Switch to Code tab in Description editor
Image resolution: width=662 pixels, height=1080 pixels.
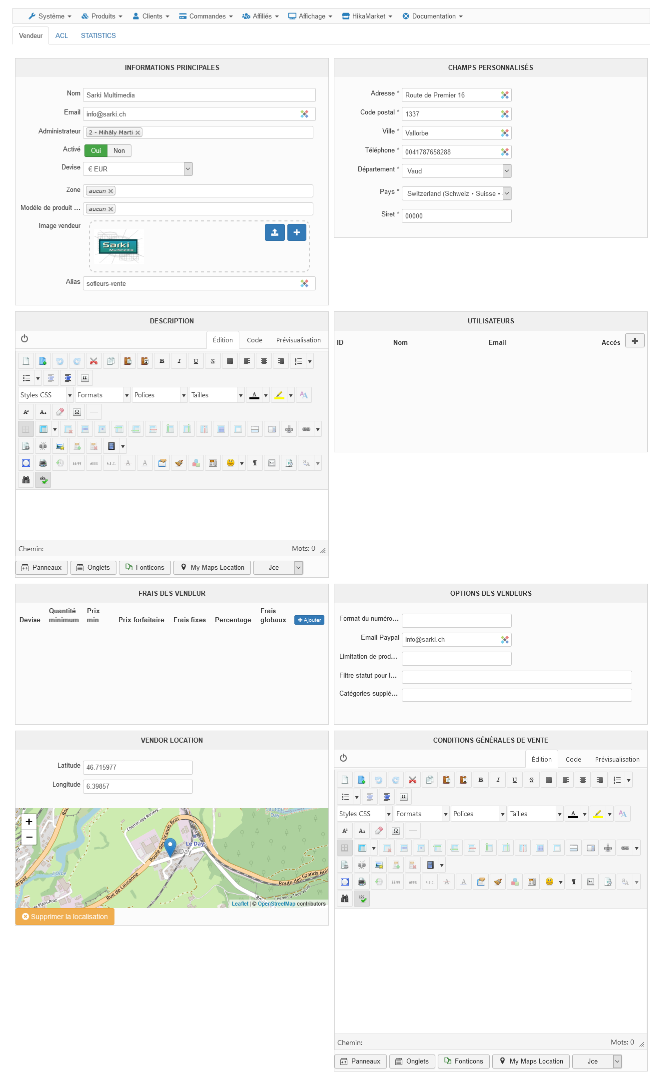(x=254, y=340)
